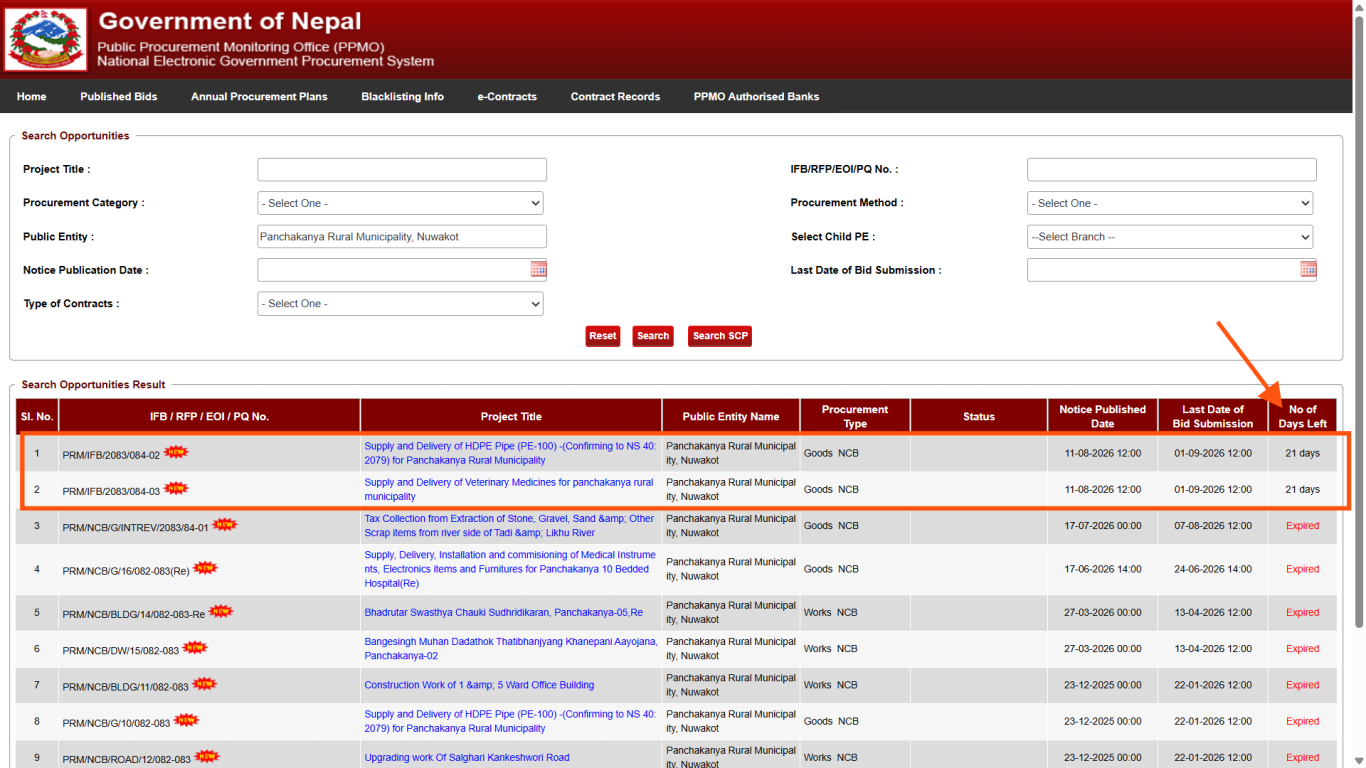Open the e-Contracts menu item
Viewport: 1366px width, 768px height.
[x=507, y=97]
